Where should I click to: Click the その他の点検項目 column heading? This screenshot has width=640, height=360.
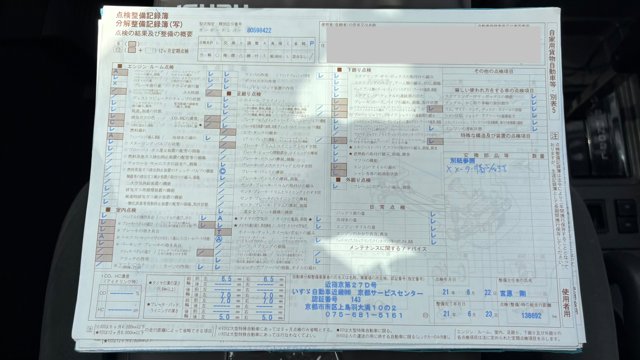click(493, 71)
